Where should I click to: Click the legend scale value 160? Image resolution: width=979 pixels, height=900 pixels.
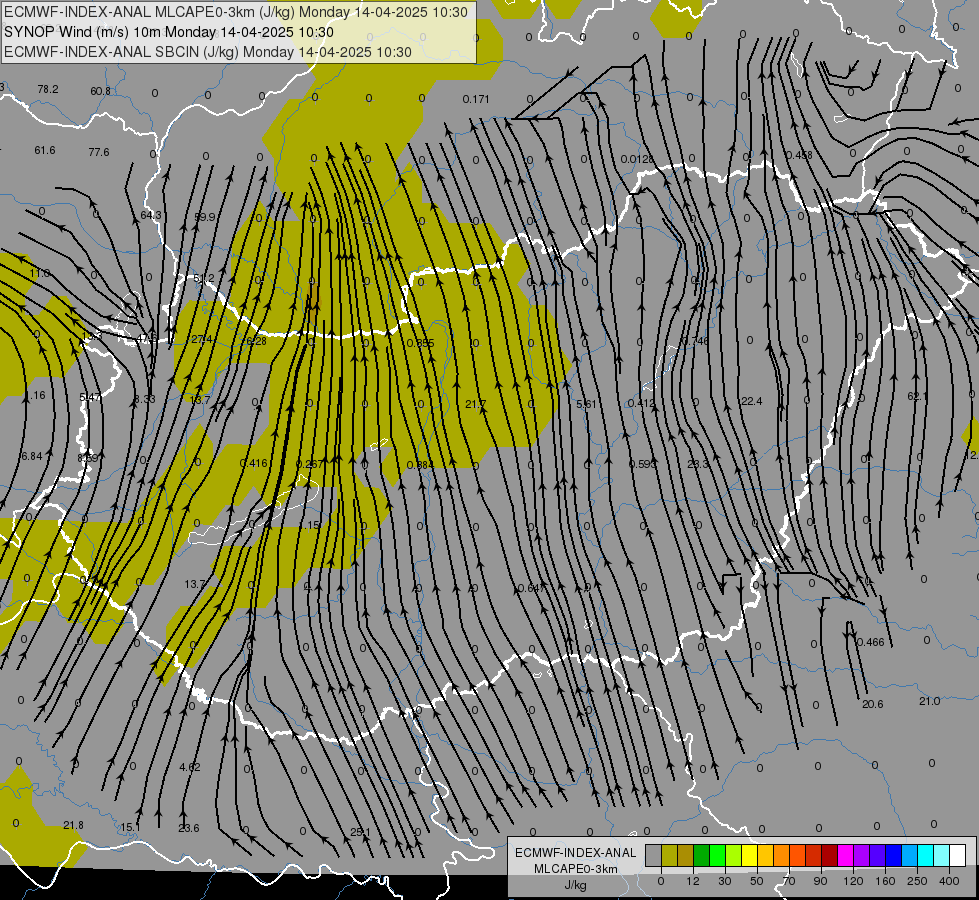(885, 881)
